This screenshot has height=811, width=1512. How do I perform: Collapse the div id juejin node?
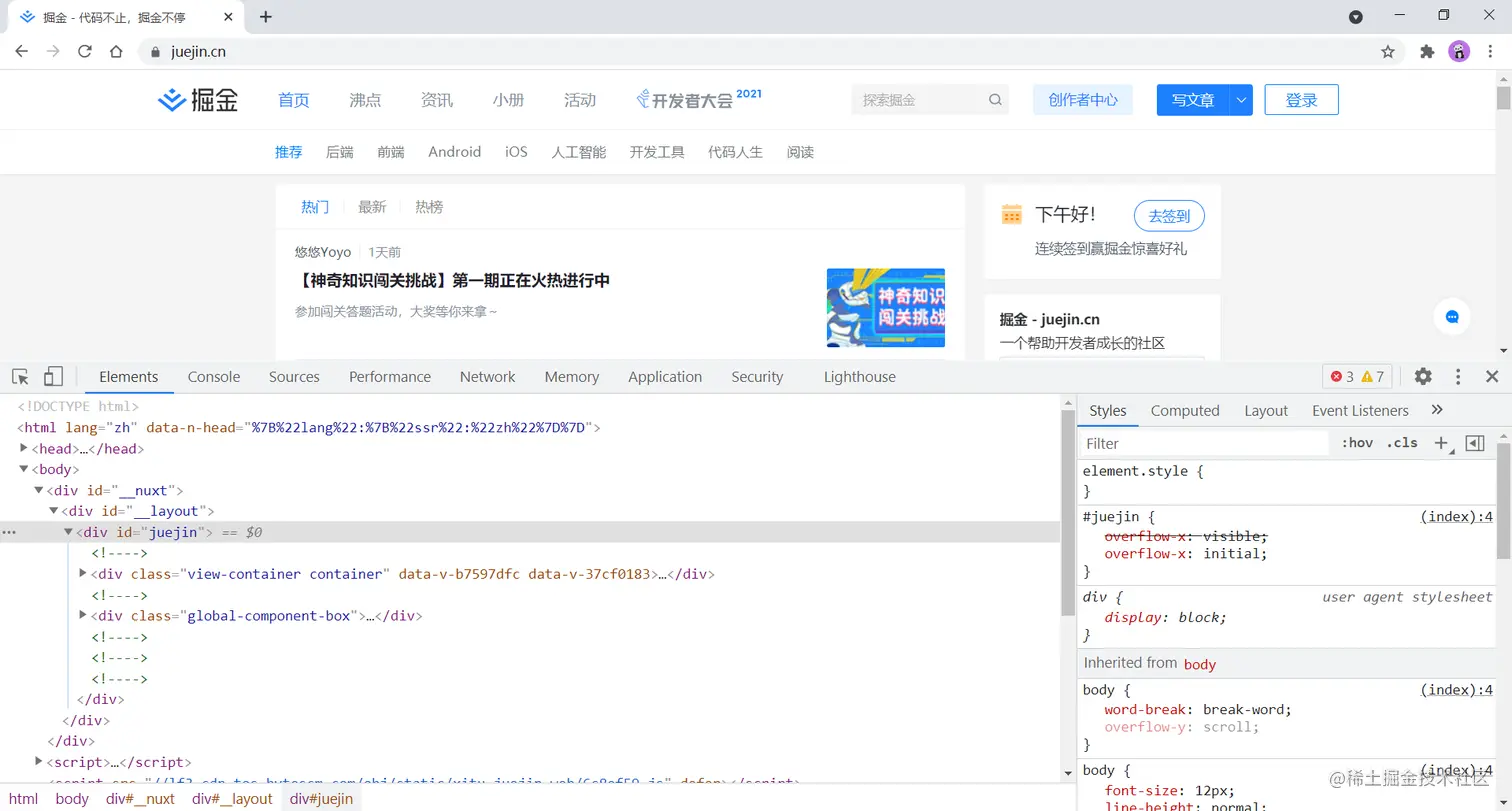(x=69, y=532)
